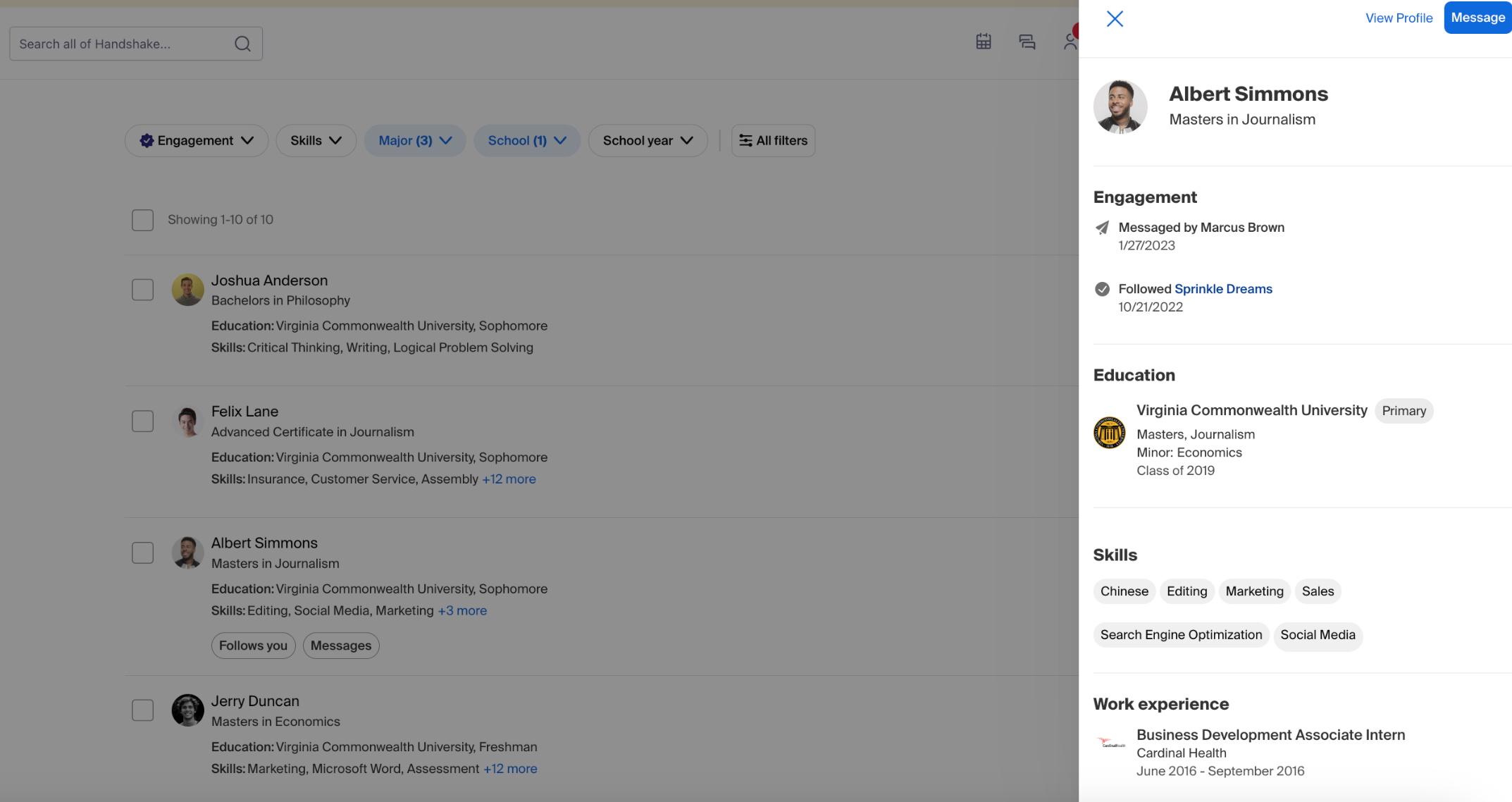Click the blue Message button
Screen dimensions: 1512x802
1477,18
